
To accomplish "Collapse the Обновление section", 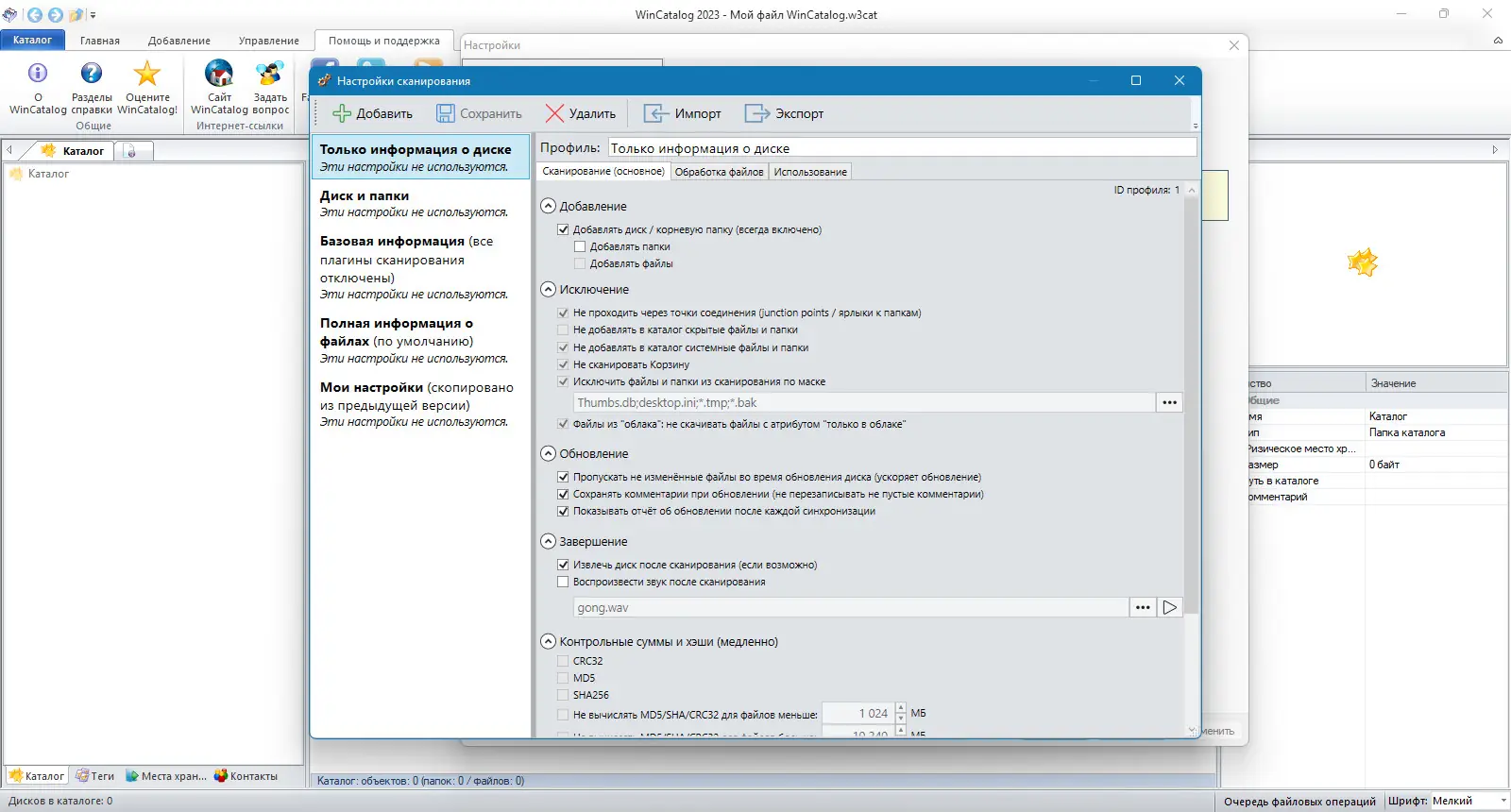I will [548, 453].
